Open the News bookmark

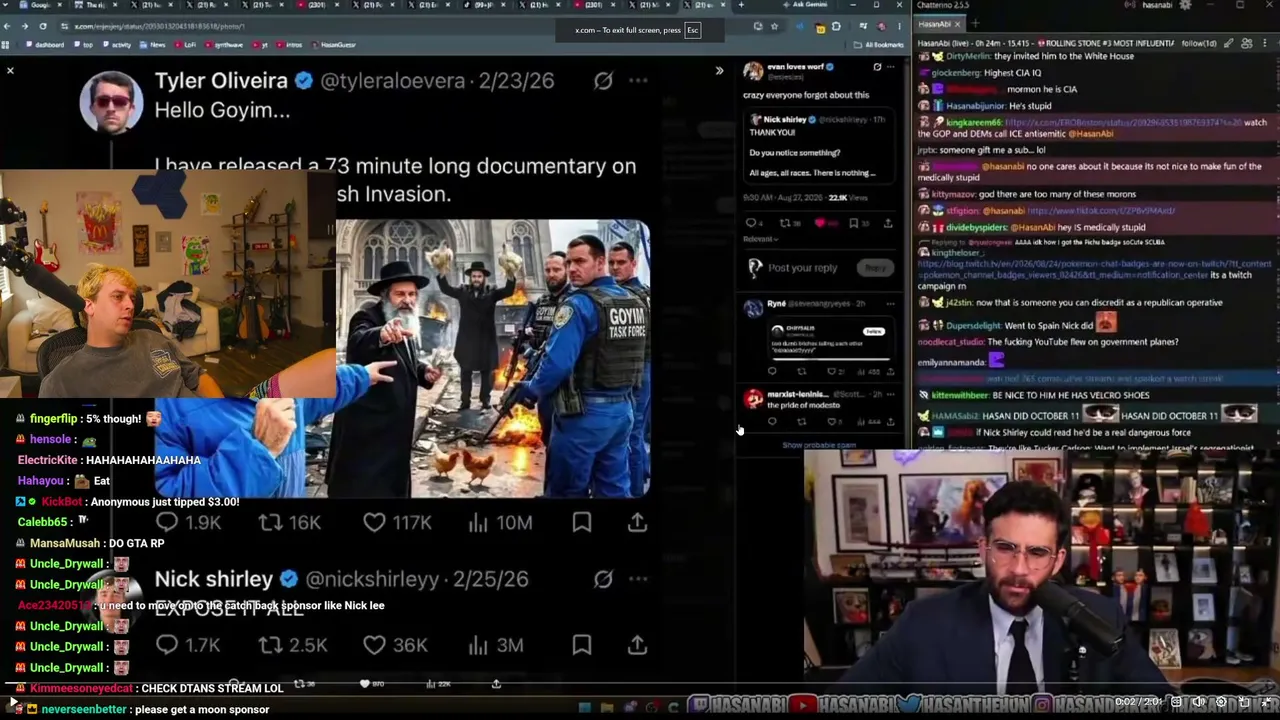point(154,45)
